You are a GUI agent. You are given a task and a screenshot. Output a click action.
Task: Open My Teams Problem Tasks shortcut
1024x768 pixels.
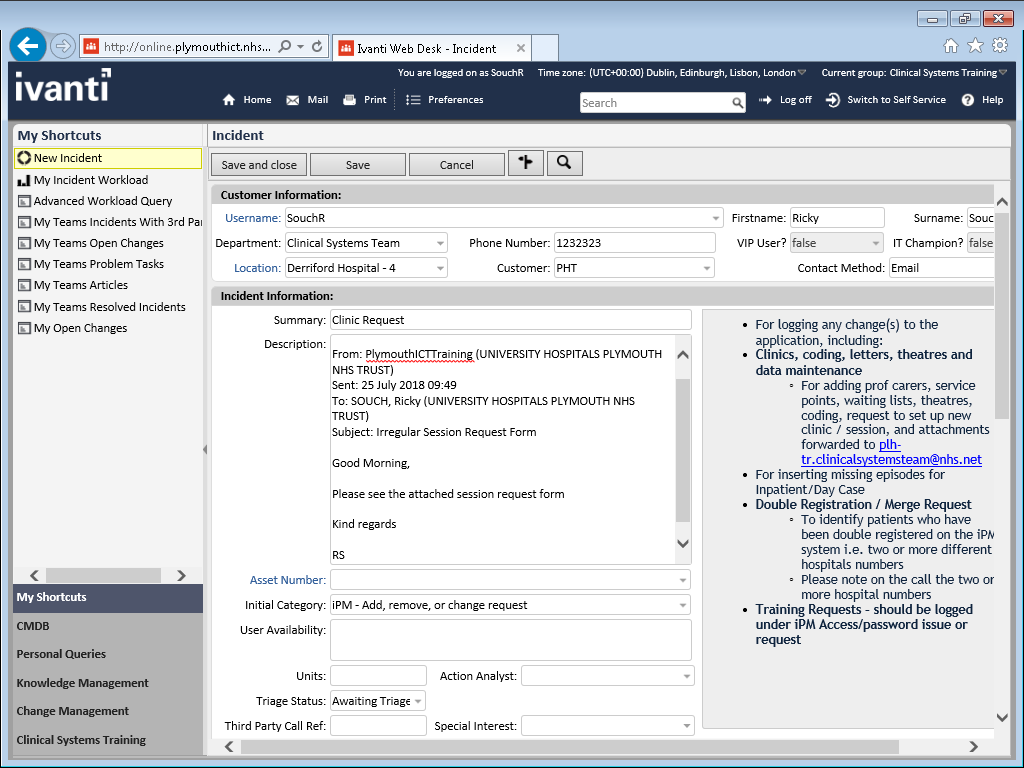(99, 264)
